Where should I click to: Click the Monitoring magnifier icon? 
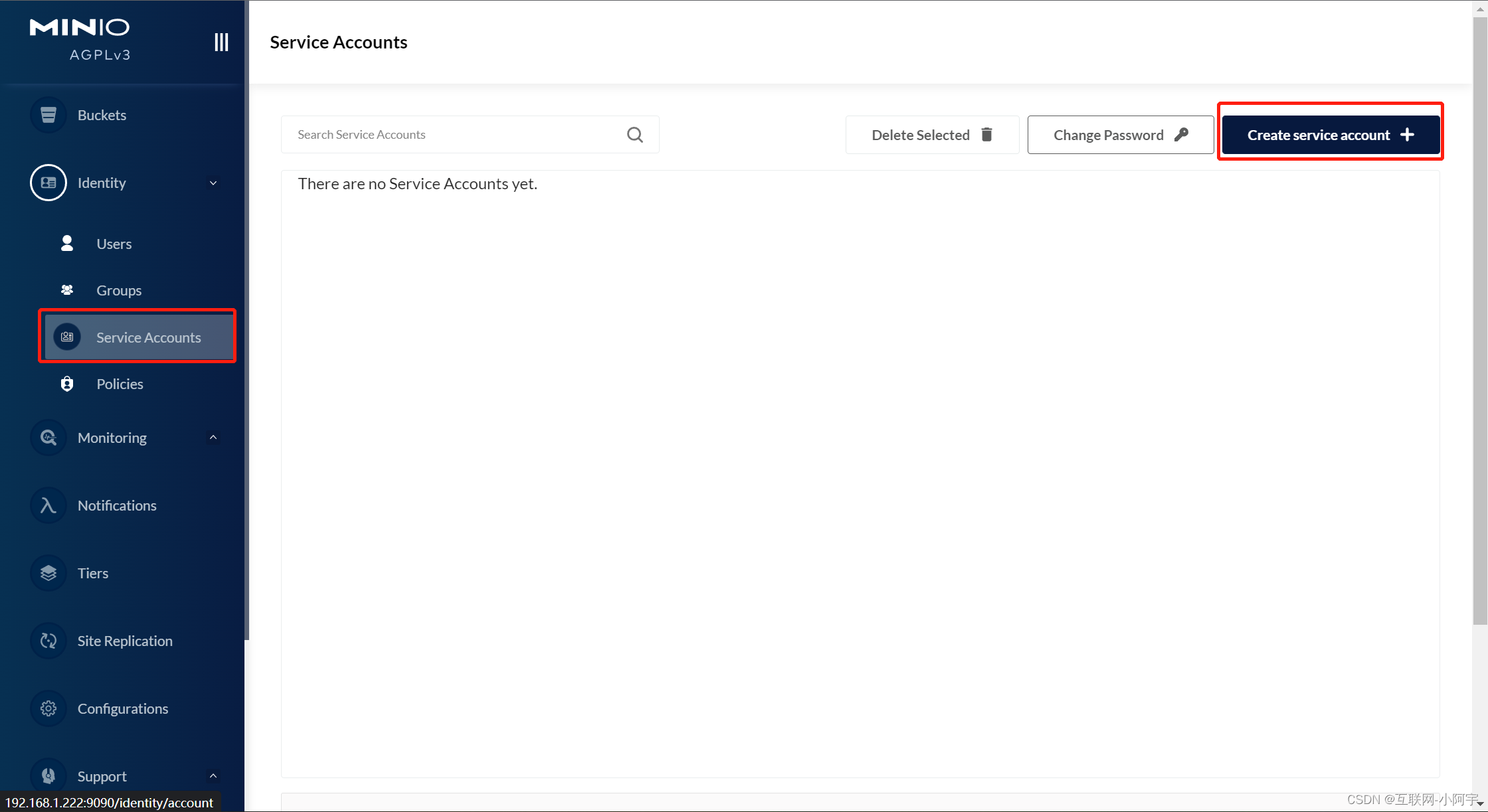coord(48,438)
